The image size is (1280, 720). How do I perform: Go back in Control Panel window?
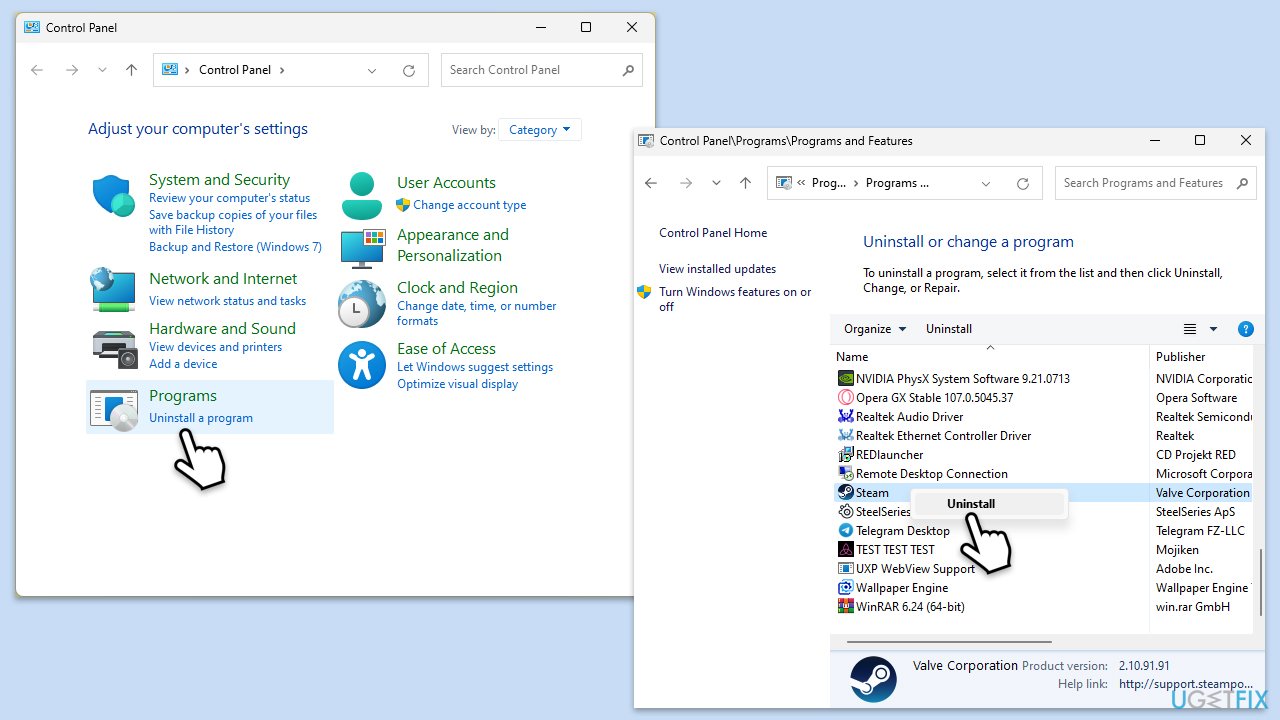click(37, 70)
